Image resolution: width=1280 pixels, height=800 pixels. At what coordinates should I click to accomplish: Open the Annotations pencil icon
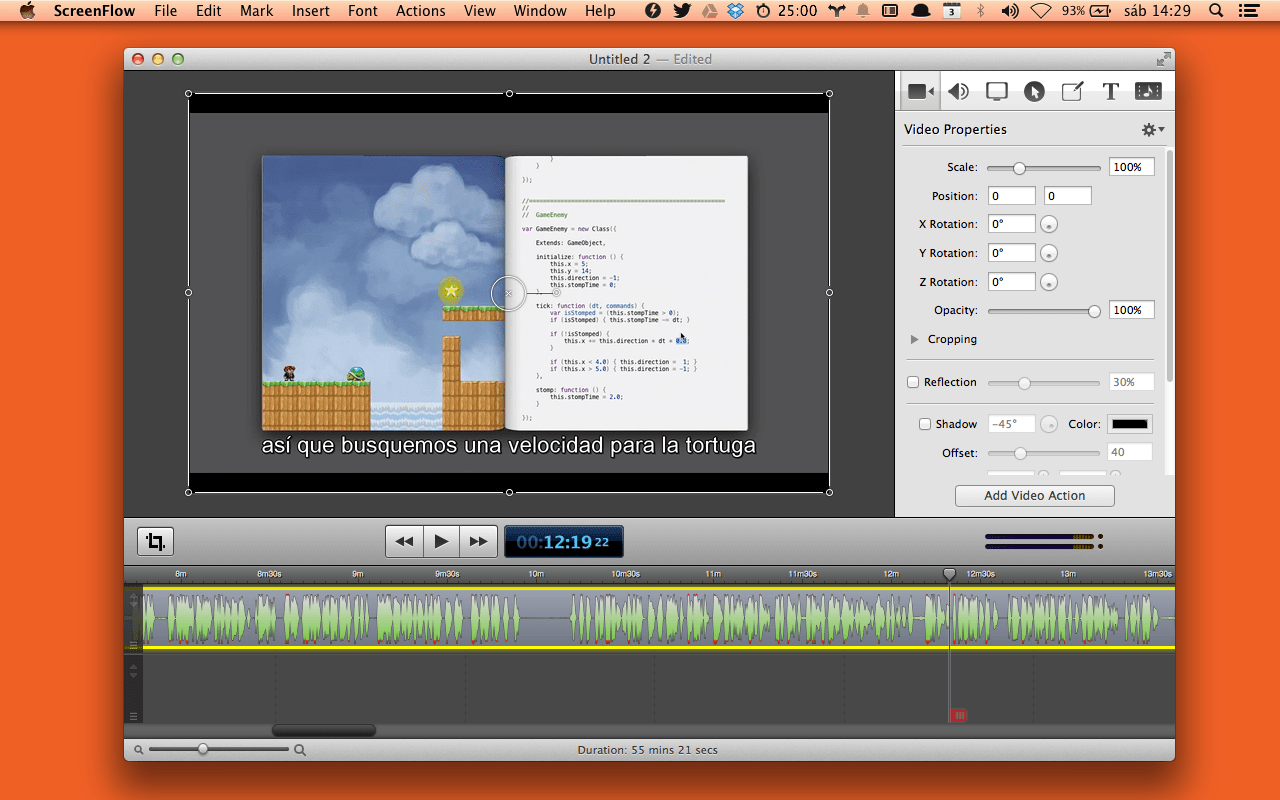1072,91
